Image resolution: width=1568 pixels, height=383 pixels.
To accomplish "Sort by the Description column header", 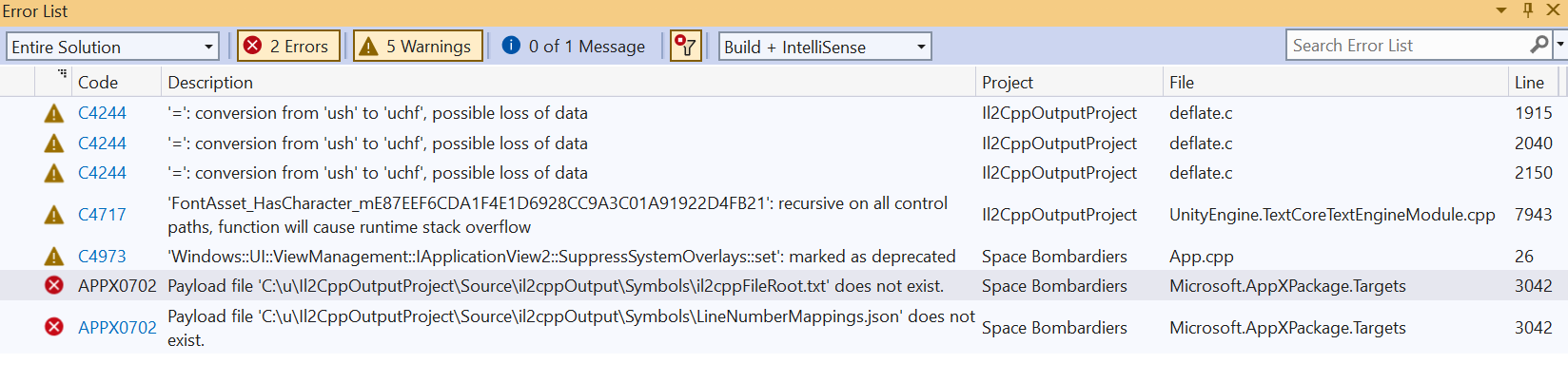I will tap(210, 83).
